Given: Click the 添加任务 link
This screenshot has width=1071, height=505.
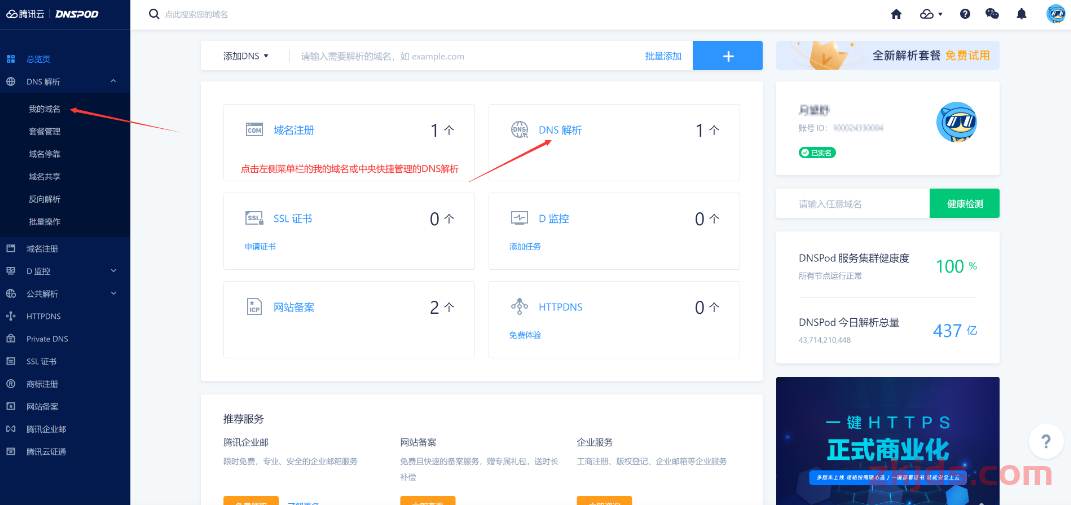Looking at the screenshot, I should (x=525, y=247).
